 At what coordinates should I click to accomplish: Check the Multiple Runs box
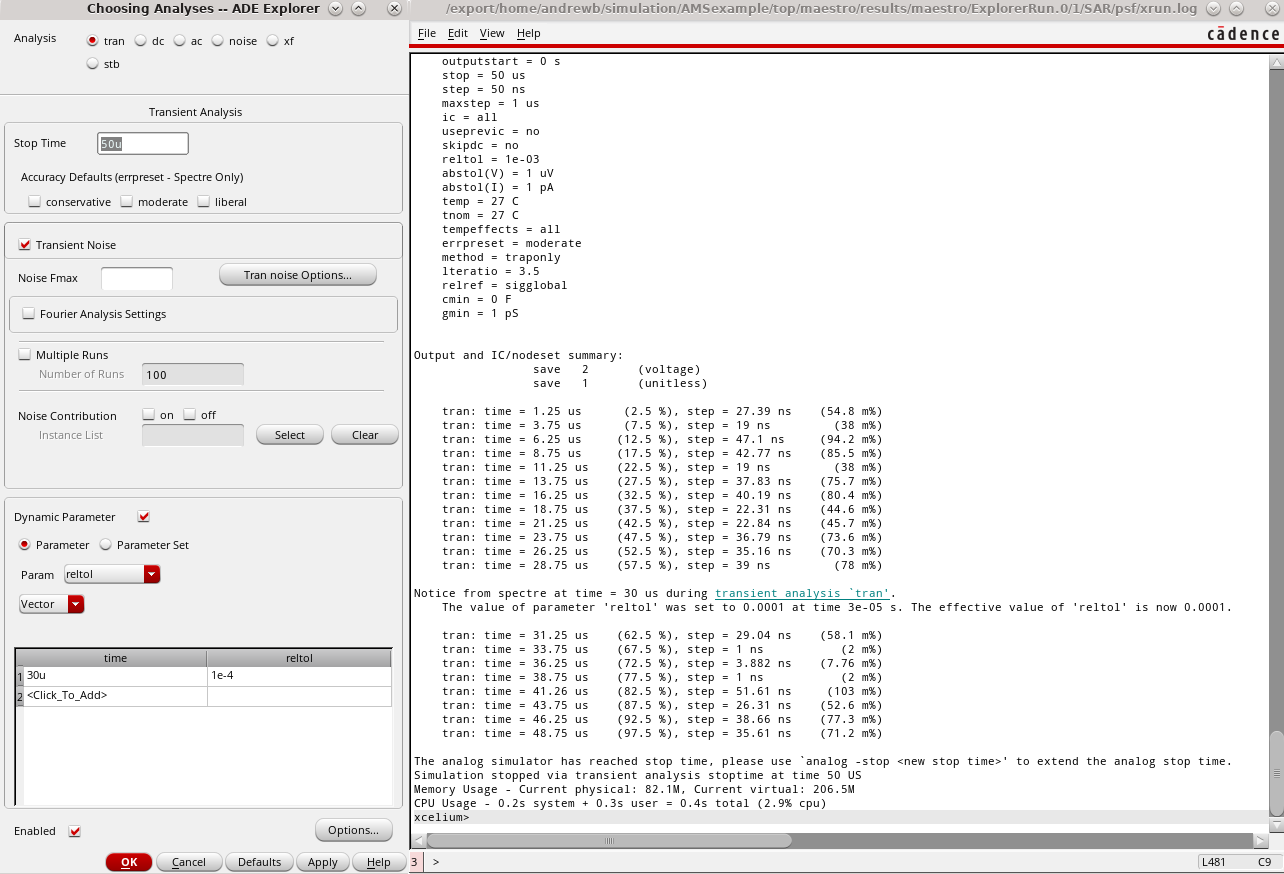[x=25, y=355]
